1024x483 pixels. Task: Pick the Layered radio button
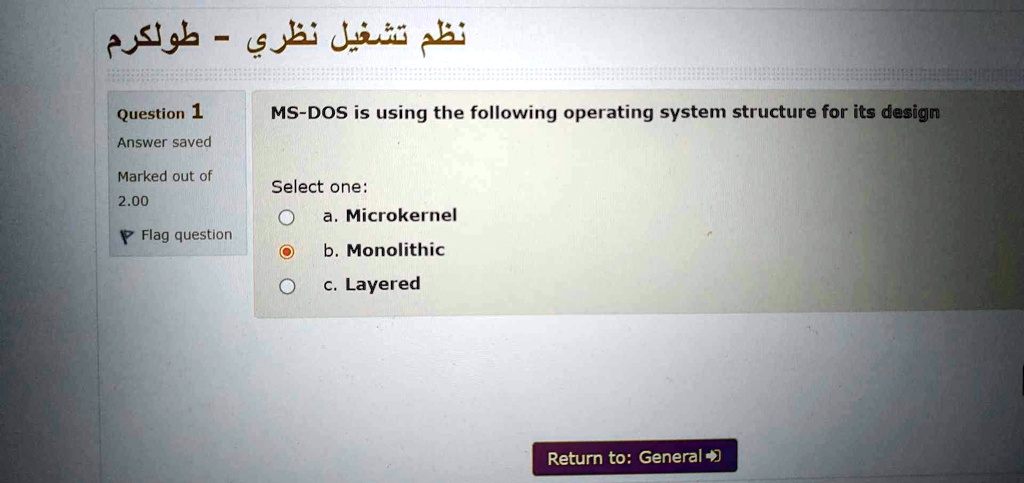coord(286,287)
